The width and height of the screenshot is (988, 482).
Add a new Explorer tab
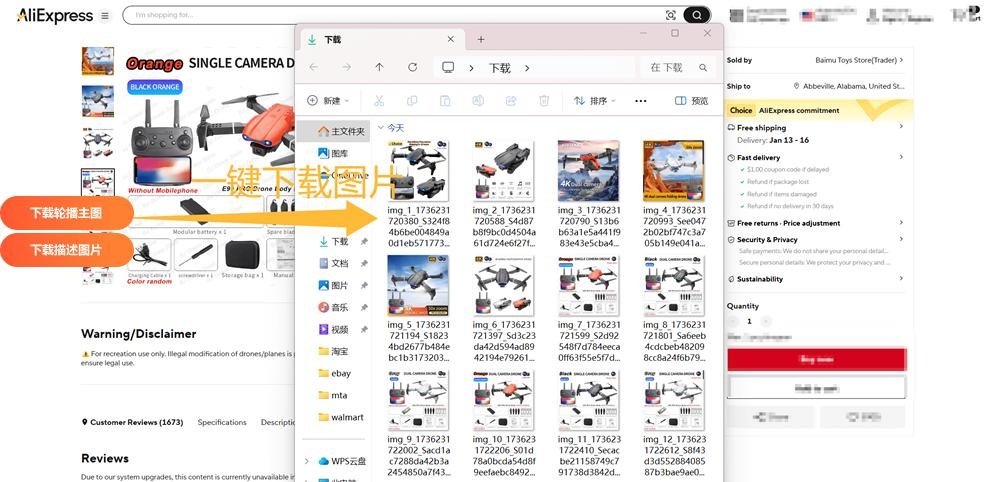[481, 40]
